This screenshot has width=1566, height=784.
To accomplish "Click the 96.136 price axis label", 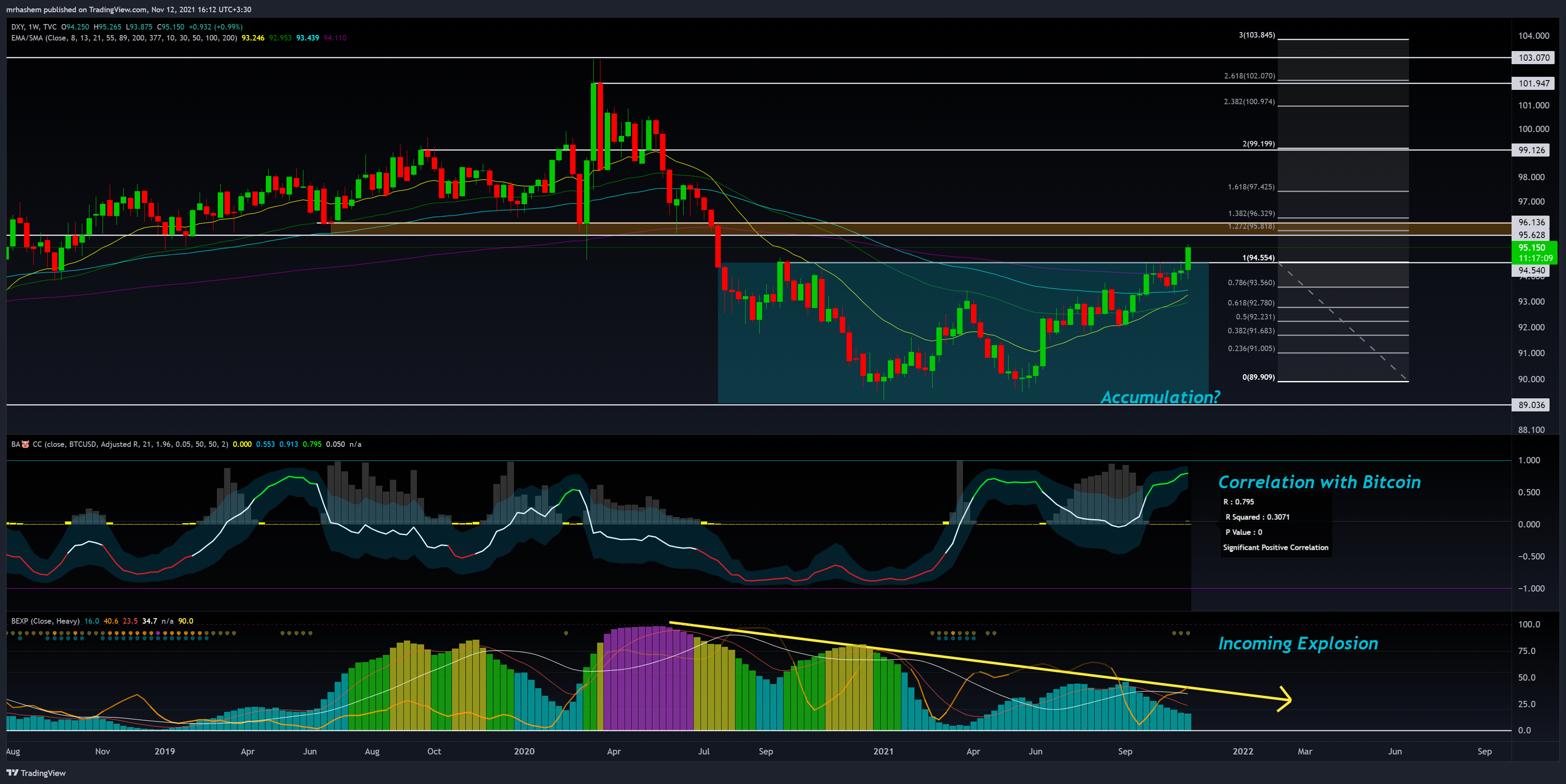I will click(1531, 222).
